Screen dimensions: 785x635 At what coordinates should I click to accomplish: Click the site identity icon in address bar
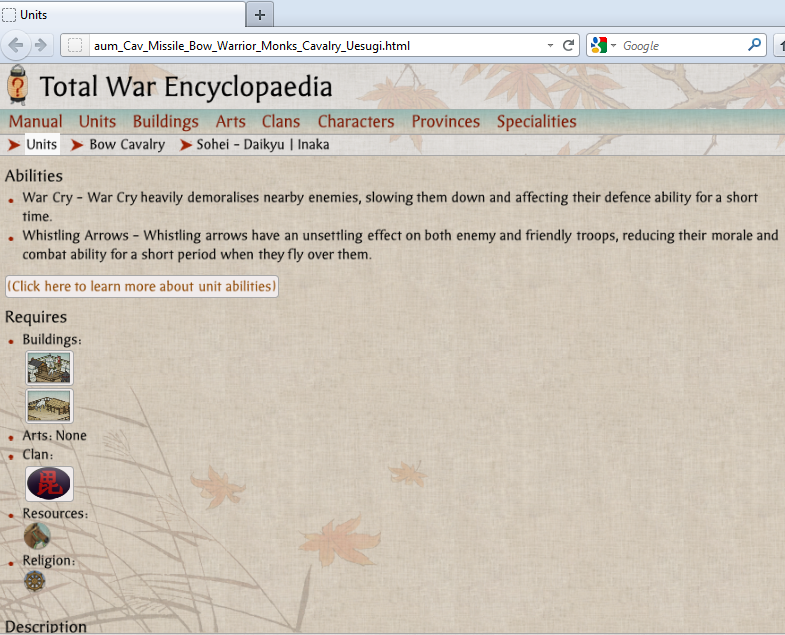(75, 46)
